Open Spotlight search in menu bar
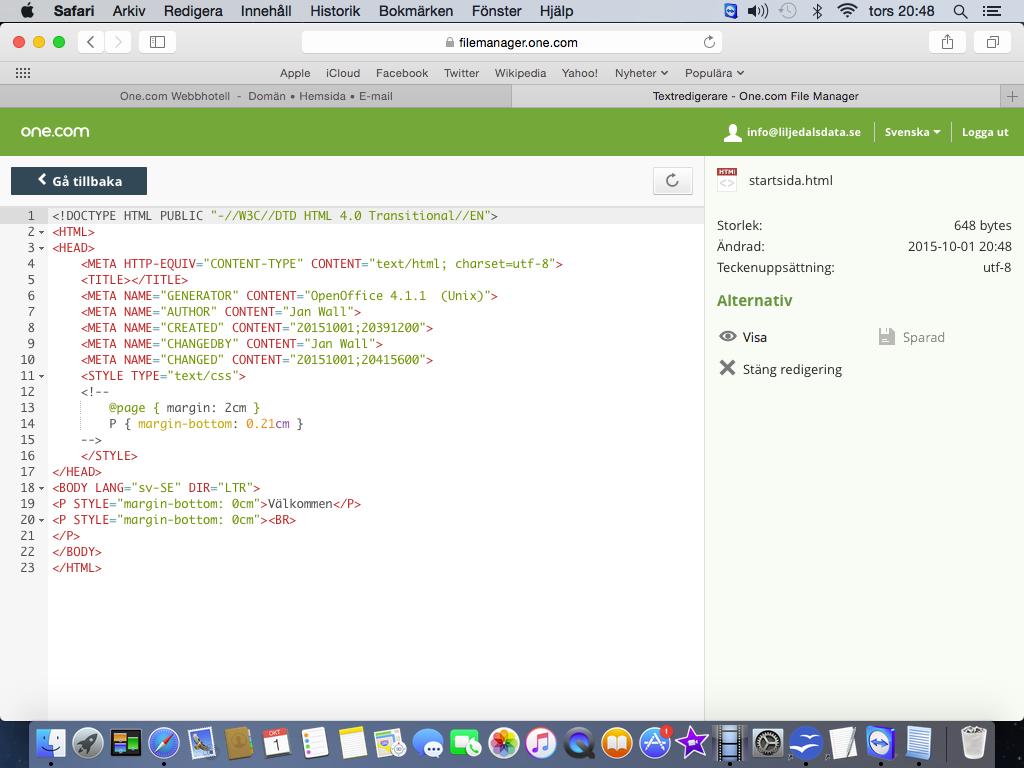1024x768 pixels. coord(960,11)
